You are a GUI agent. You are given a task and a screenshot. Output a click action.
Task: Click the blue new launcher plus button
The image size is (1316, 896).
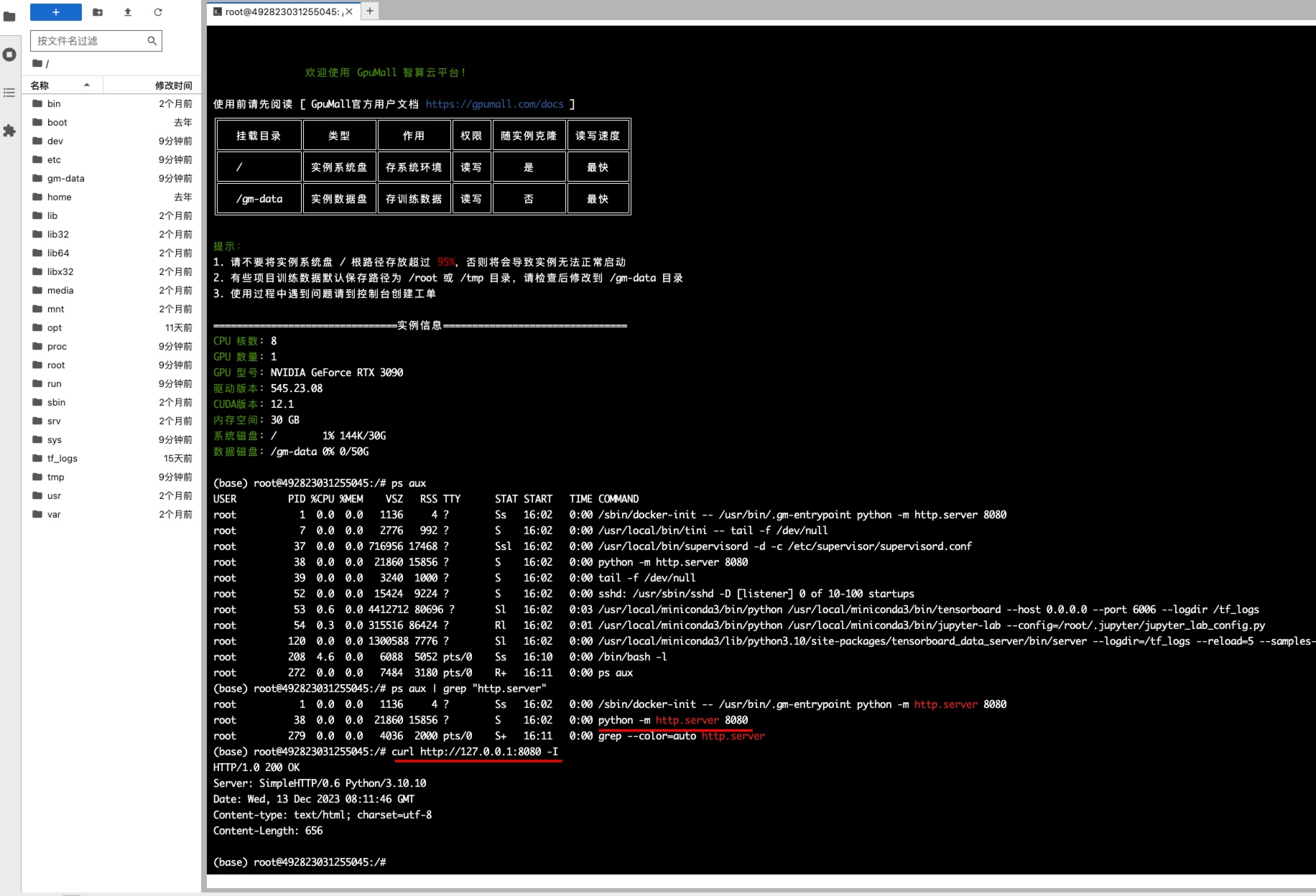(56, 12)
